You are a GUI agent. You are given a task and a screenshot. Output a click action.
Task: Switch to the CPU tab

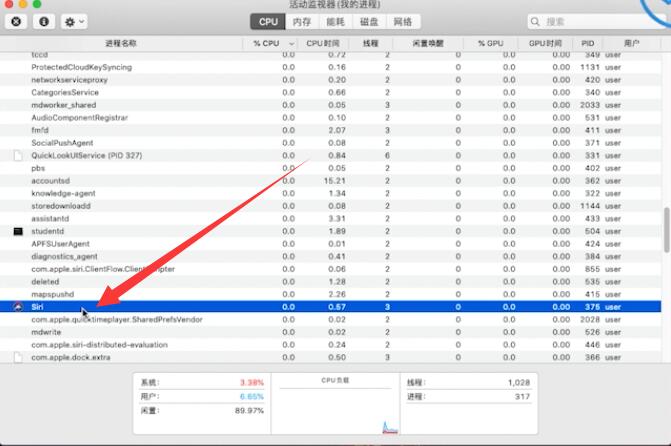[268, 22]
